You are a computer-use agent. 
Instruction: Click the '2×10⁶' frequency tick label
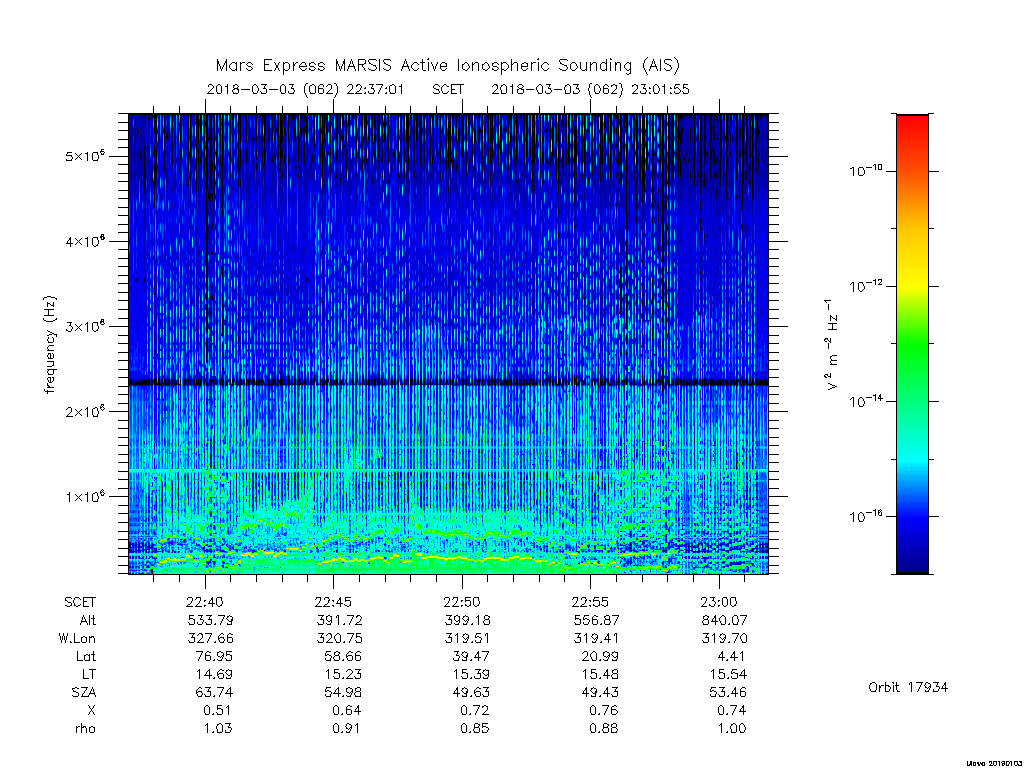tap(84, 411)
